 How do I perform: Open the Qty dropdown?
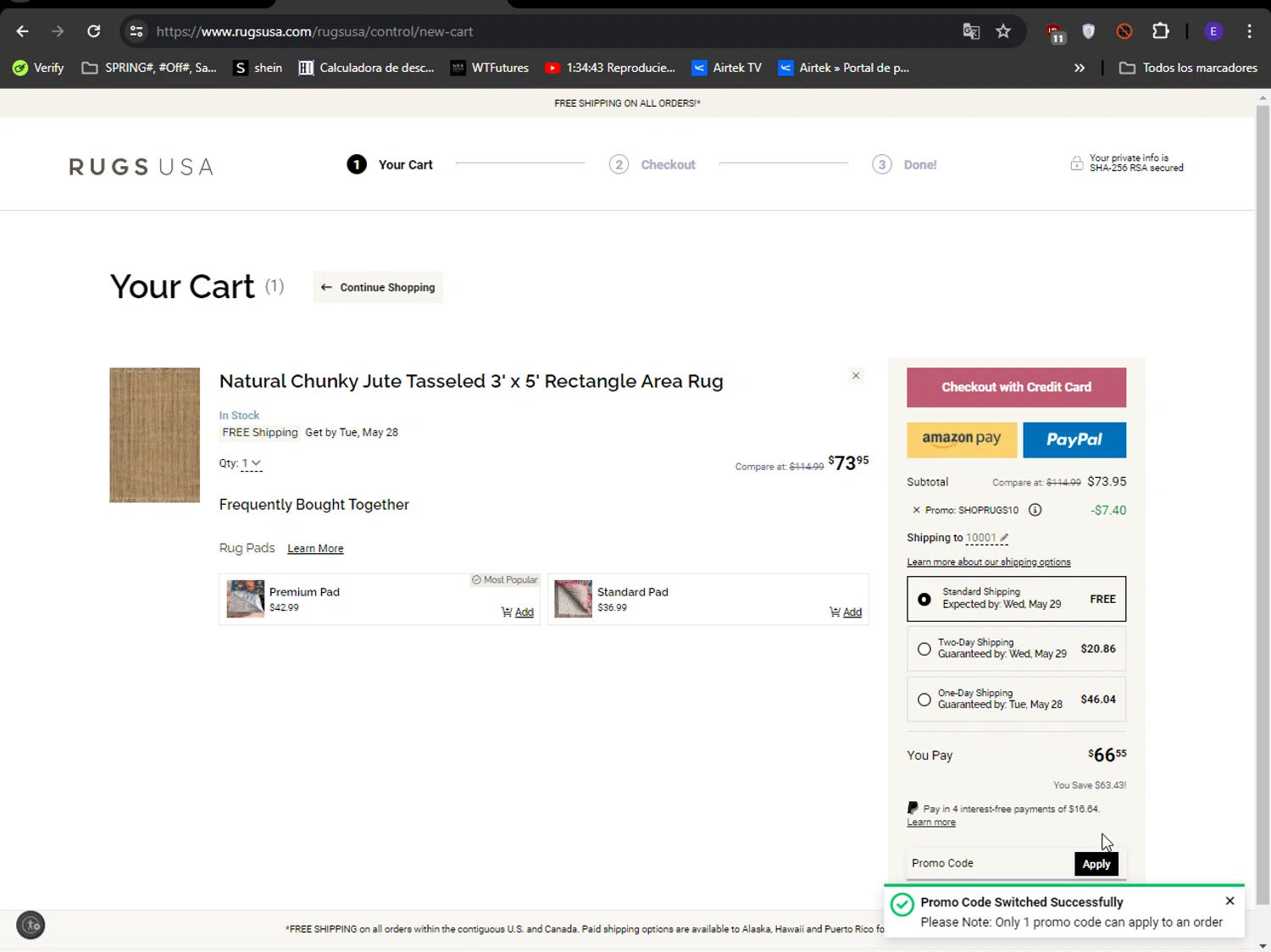click(252, 463)
